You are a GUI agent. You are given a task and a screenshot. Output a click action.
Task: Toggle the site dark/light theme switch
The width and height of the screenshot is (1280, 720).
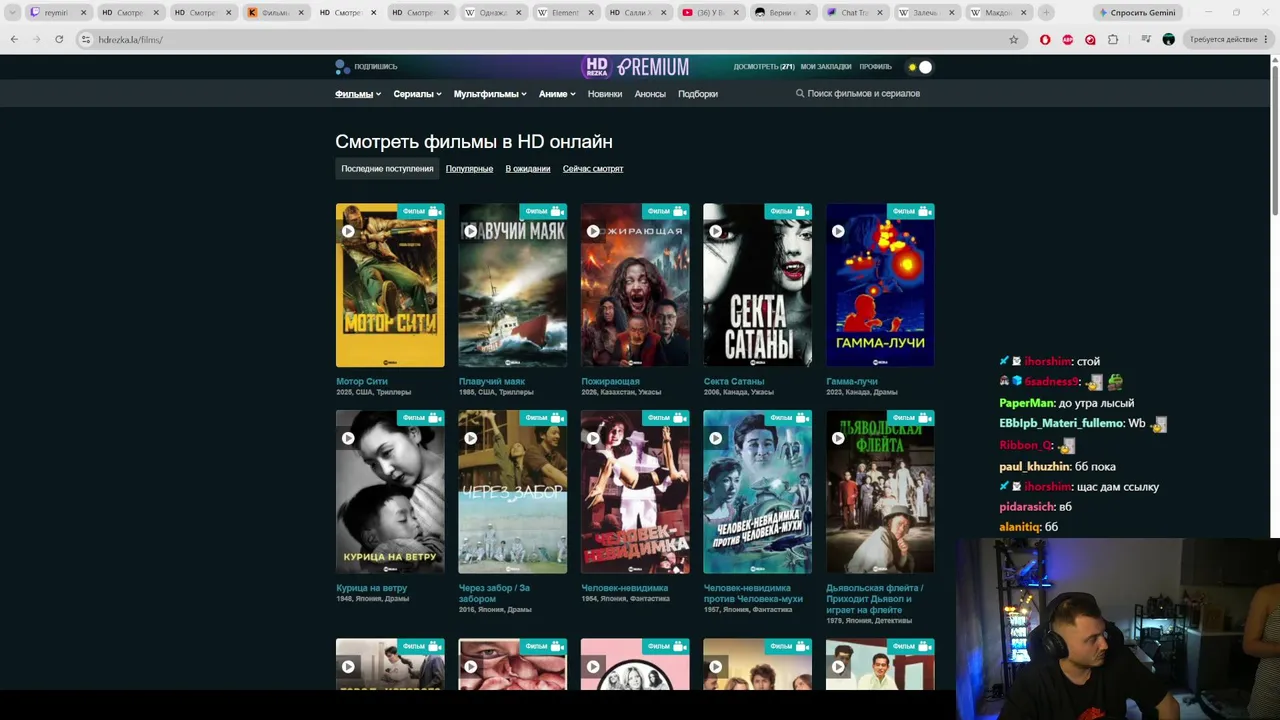920,67
